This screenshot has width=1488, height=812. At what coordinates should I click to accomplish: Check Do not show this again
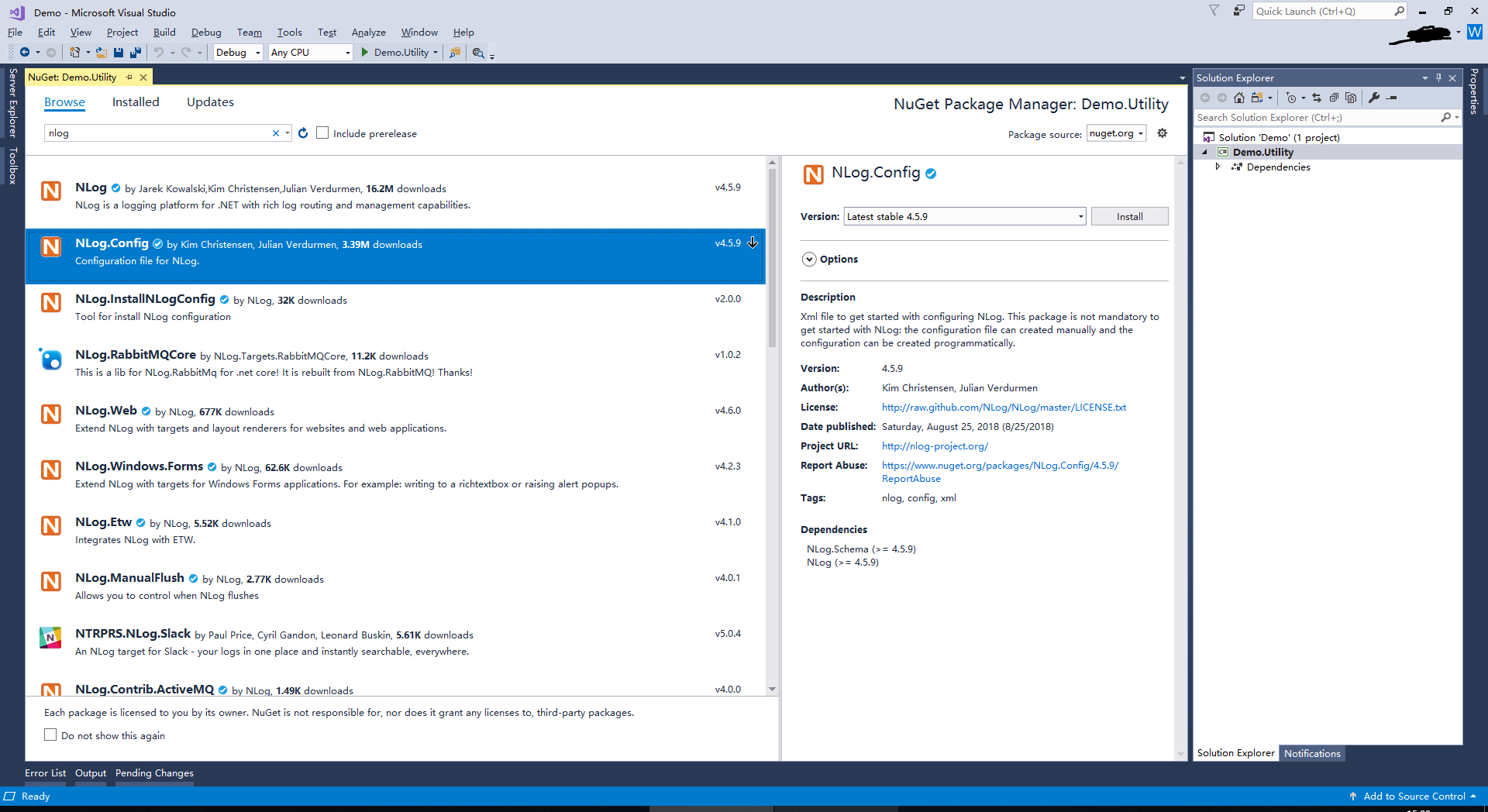coord(50,735)
